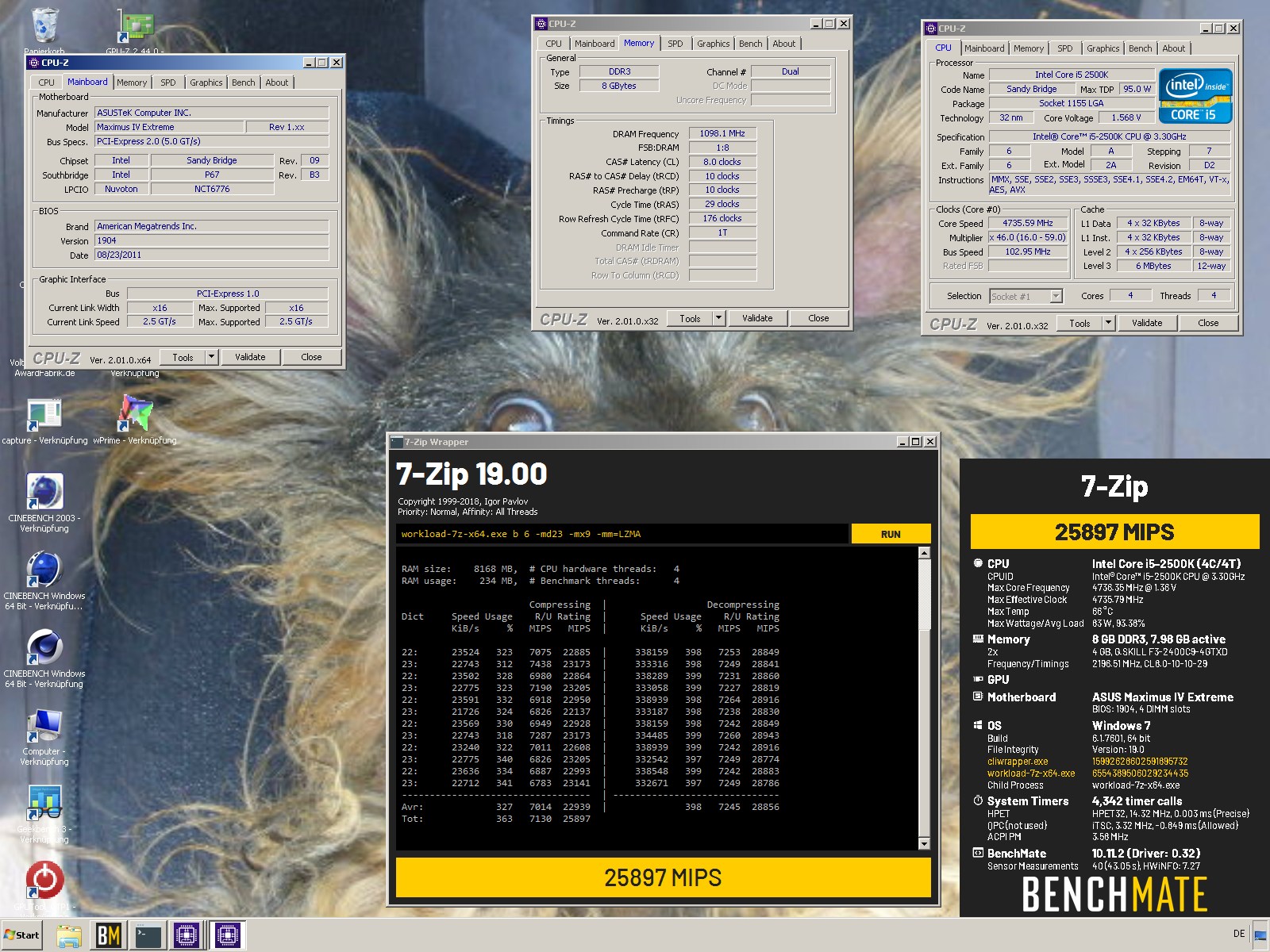Click the workload-7z-x64.exe yellow file integrity entry
The height and width of the screenshot is (952, 1270).
tap(1031, 773)
